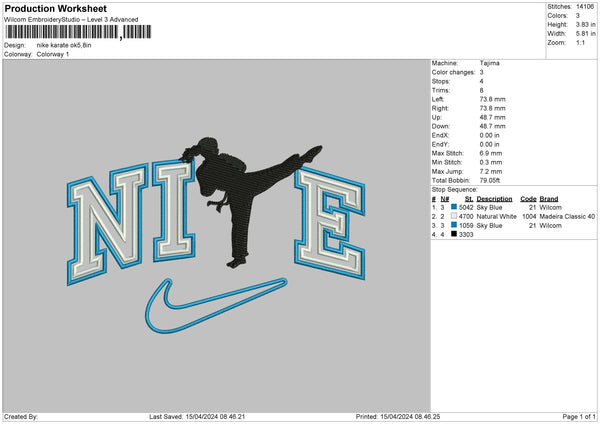Click the 'Madeira Classic 40' brand text
Screen dimensions: 600x424
click(x=567, y=217)
